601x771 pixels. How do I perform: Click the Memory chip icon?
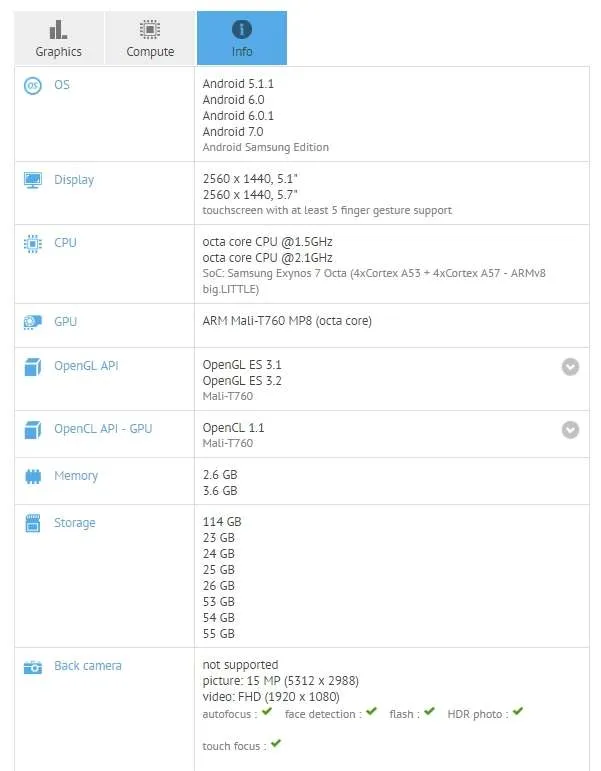click(x=32, y=476)
